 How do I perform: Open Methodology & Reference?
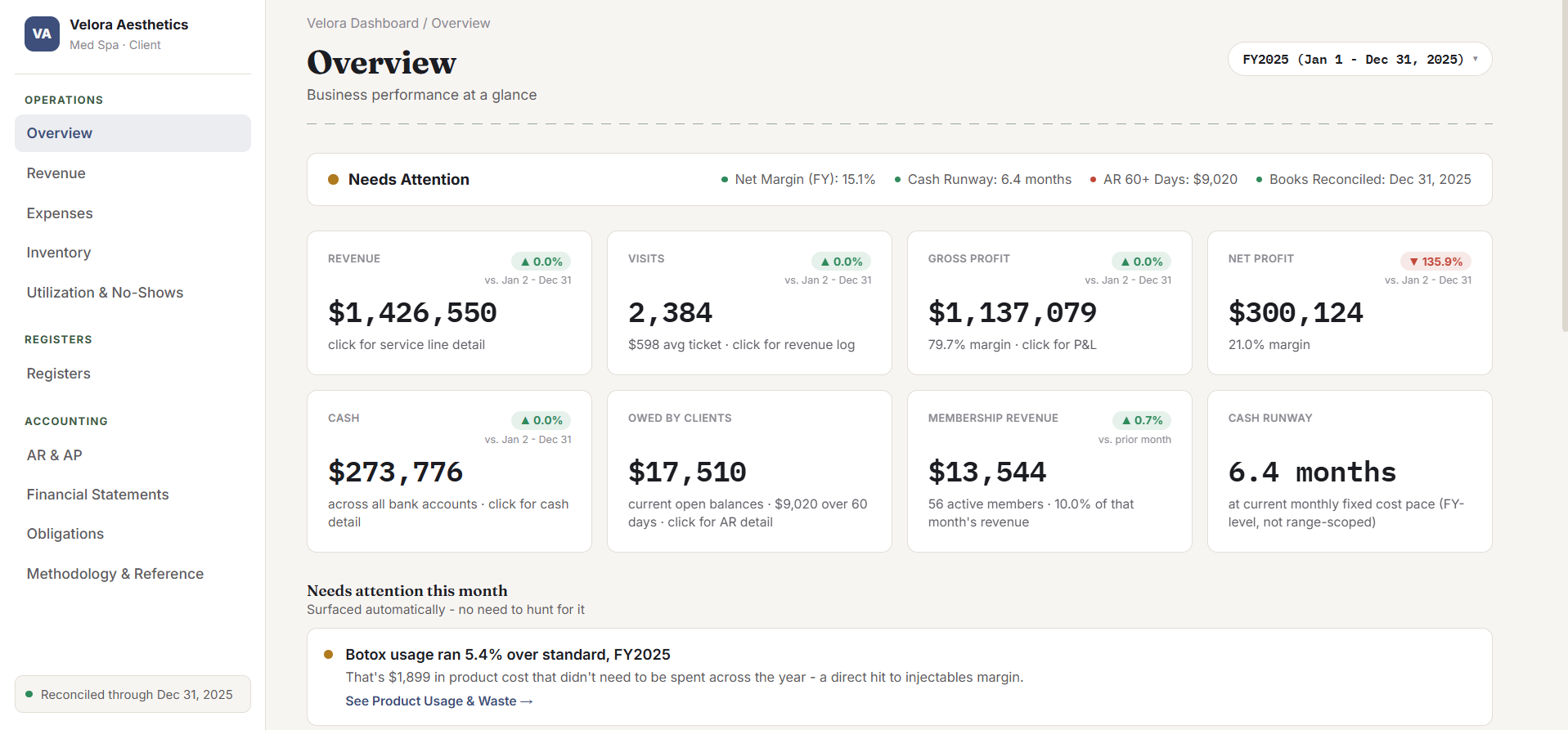pos(133,574)
